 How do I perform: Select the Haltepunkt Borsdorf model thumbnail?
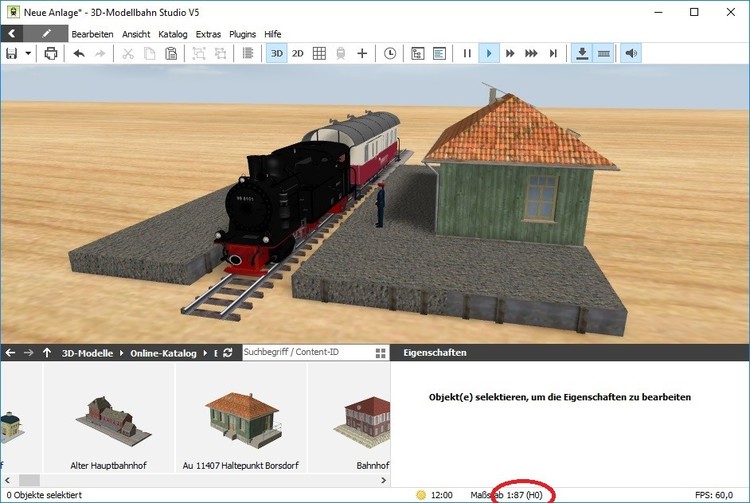[x=241, y=417]
